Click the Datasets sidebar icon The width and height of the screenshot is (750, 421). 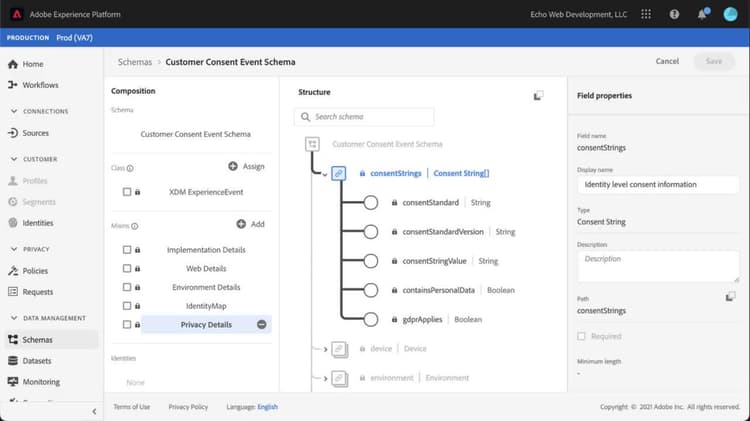click(x=13, y=361)
